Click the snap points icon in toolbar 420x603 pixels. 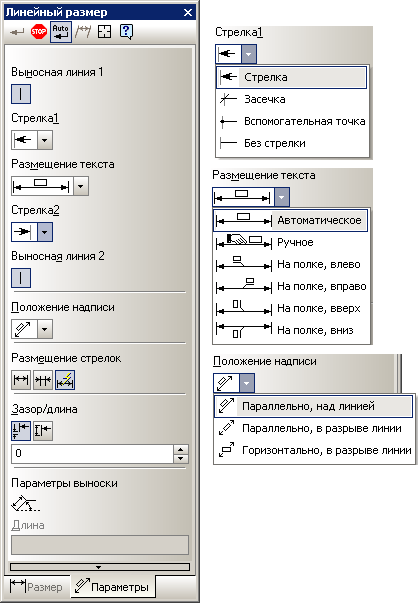104,32
